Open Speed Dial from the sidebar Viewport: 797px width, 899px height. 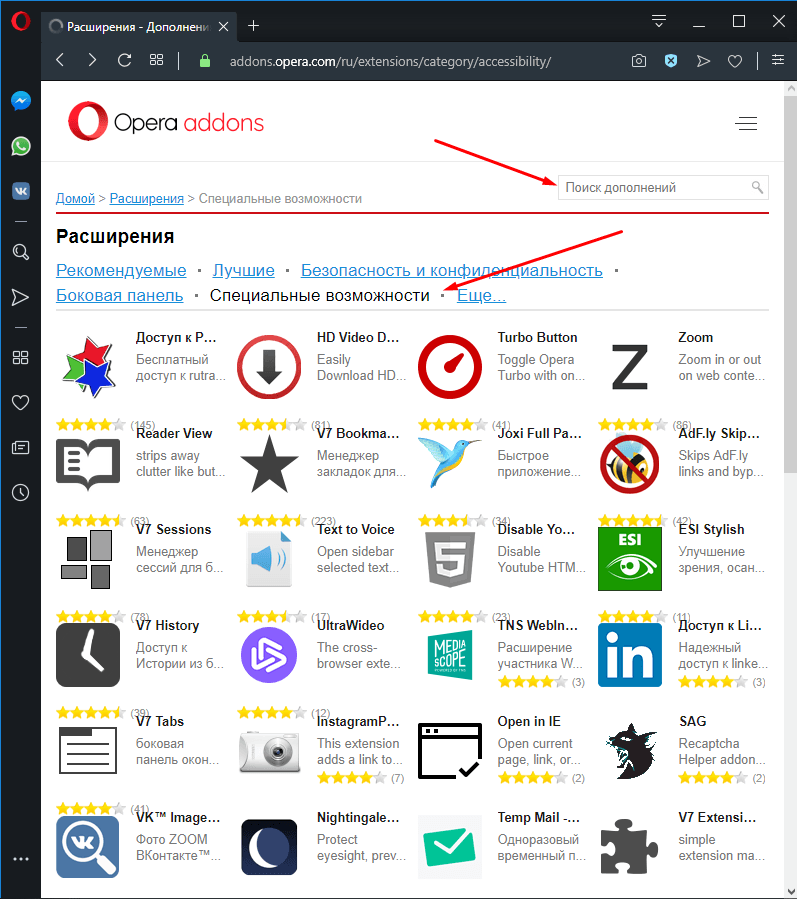coord(21,358)
